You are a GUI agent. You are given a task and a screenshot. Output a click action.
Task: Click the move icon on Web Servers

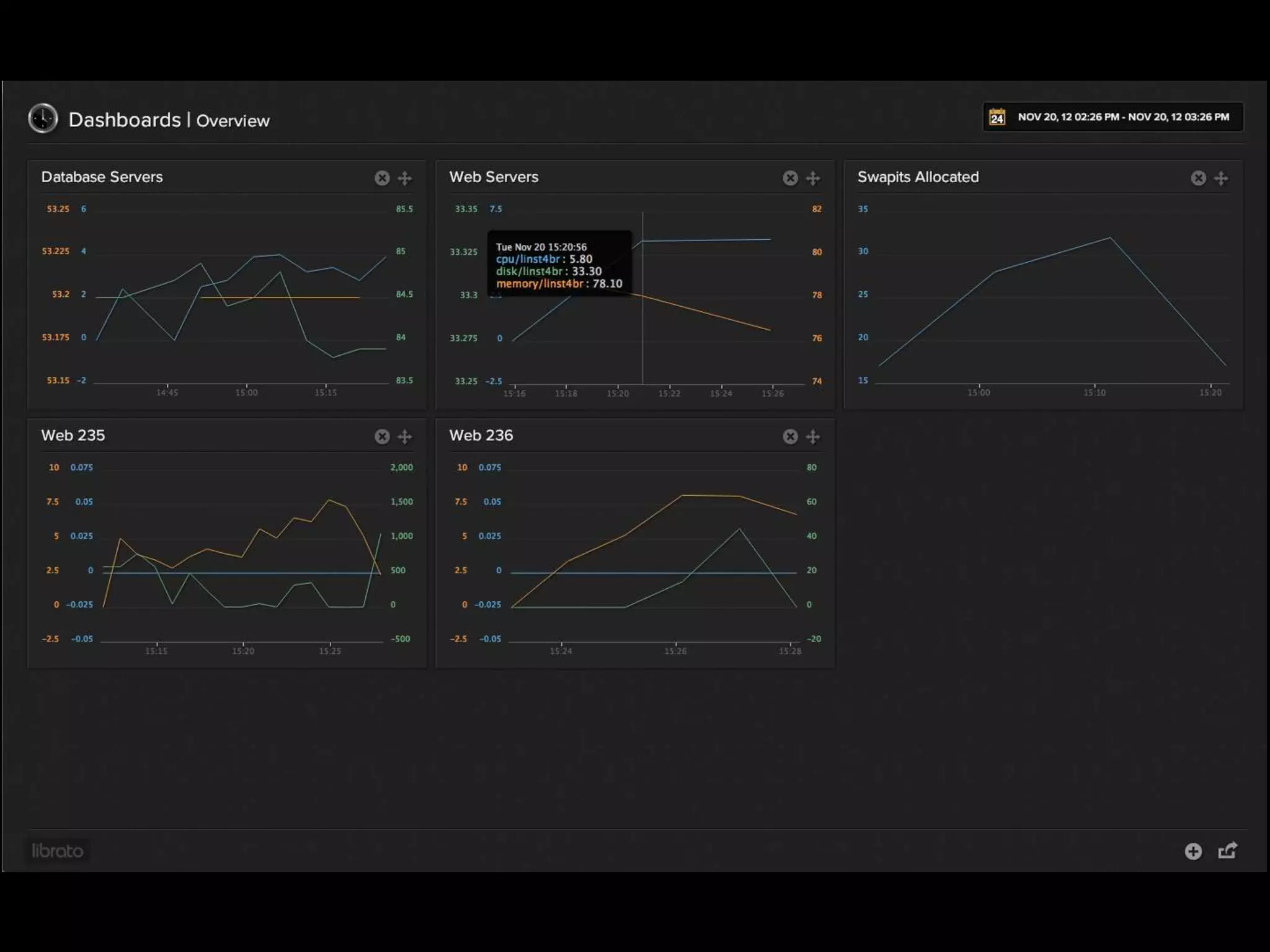[813, 178]
